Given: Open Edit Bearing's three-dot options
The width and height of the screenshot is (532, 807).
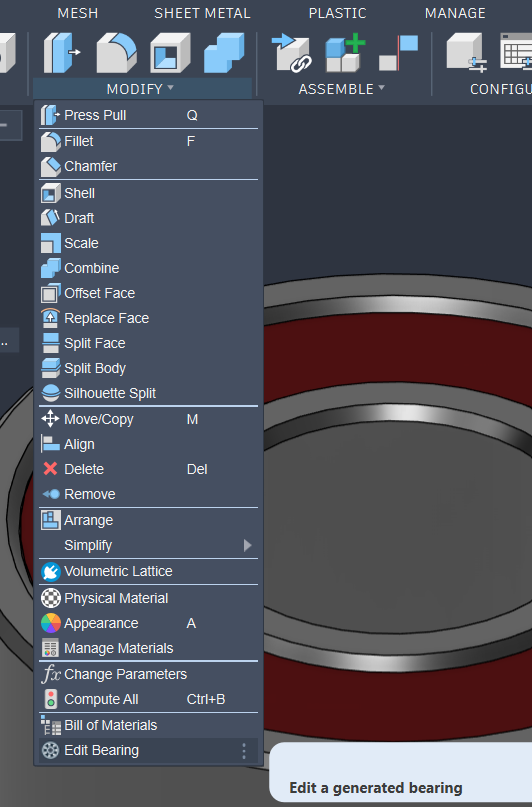Looking at the screenshot, I should (244, 751).
